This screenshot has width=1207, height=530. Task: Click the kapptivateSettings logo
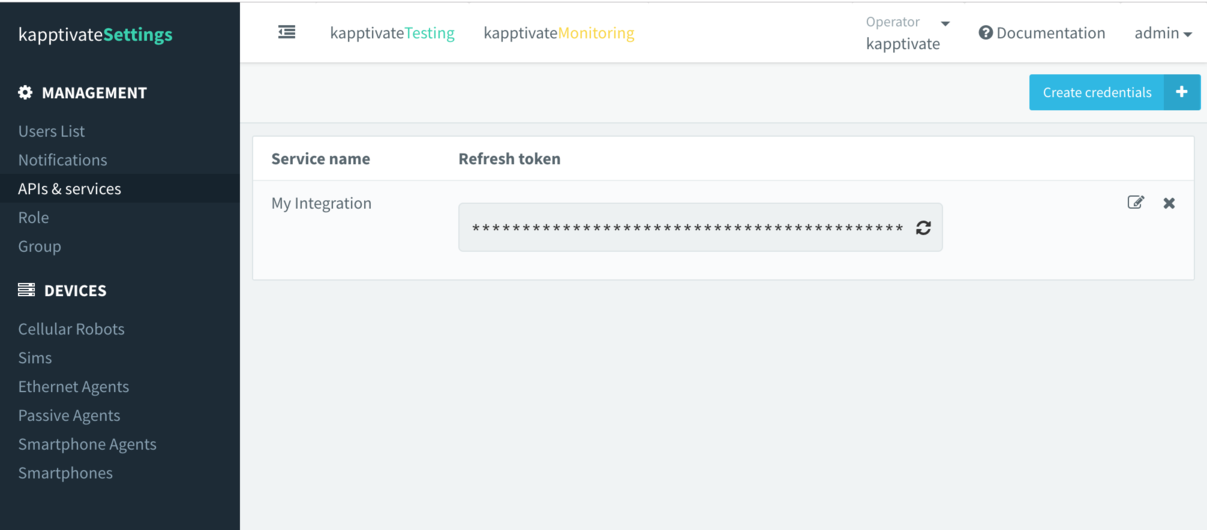click(95, 35)
